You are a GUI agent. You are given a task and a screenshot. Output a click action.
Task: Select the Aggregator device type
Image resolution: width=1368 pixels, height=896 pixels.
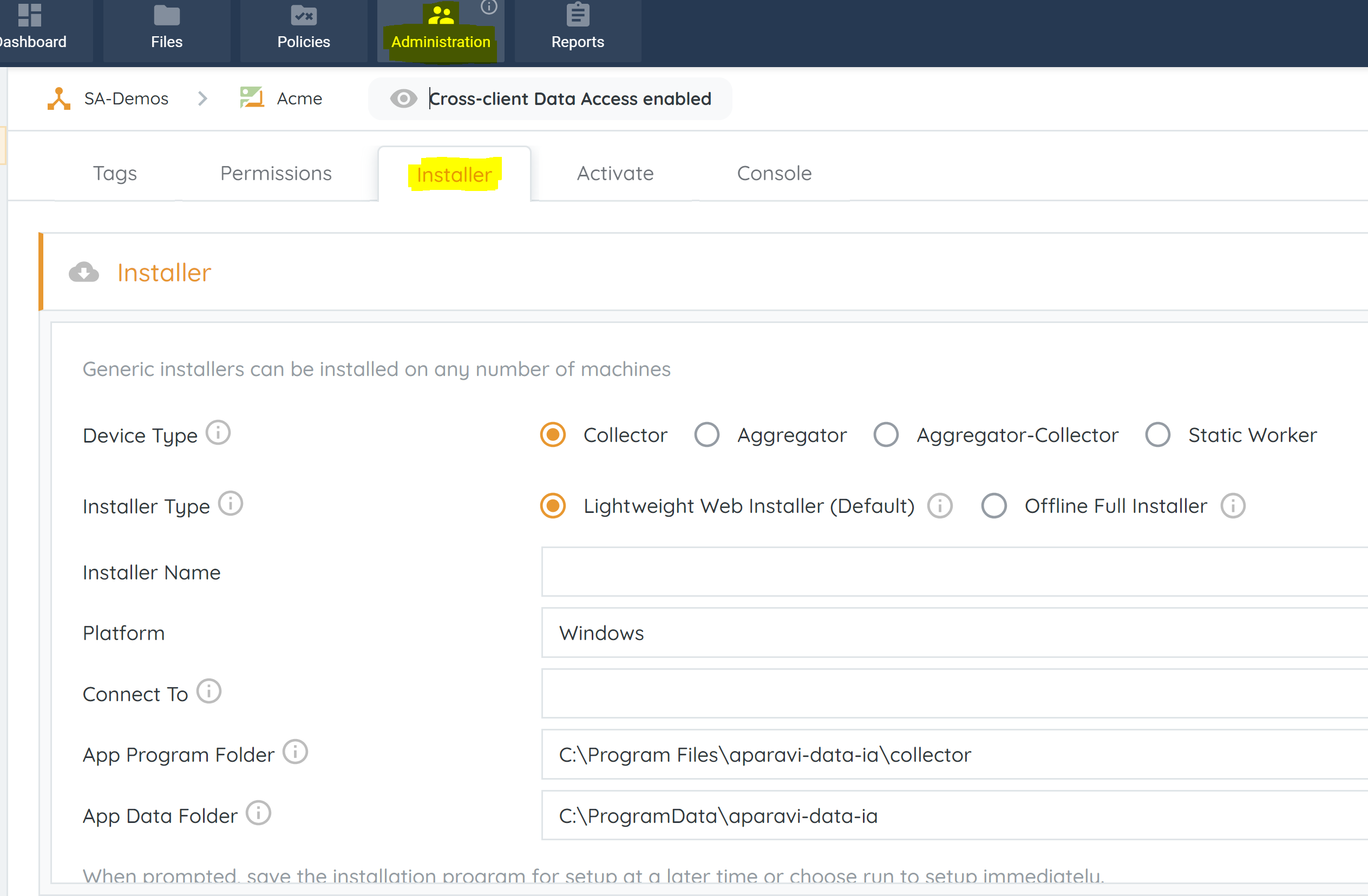click(706, 435)
